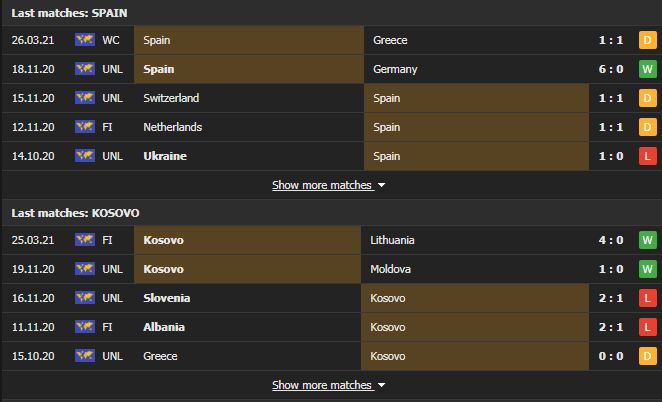
Task: Click date 18.11.20
Action: click(x=33, y=69)
